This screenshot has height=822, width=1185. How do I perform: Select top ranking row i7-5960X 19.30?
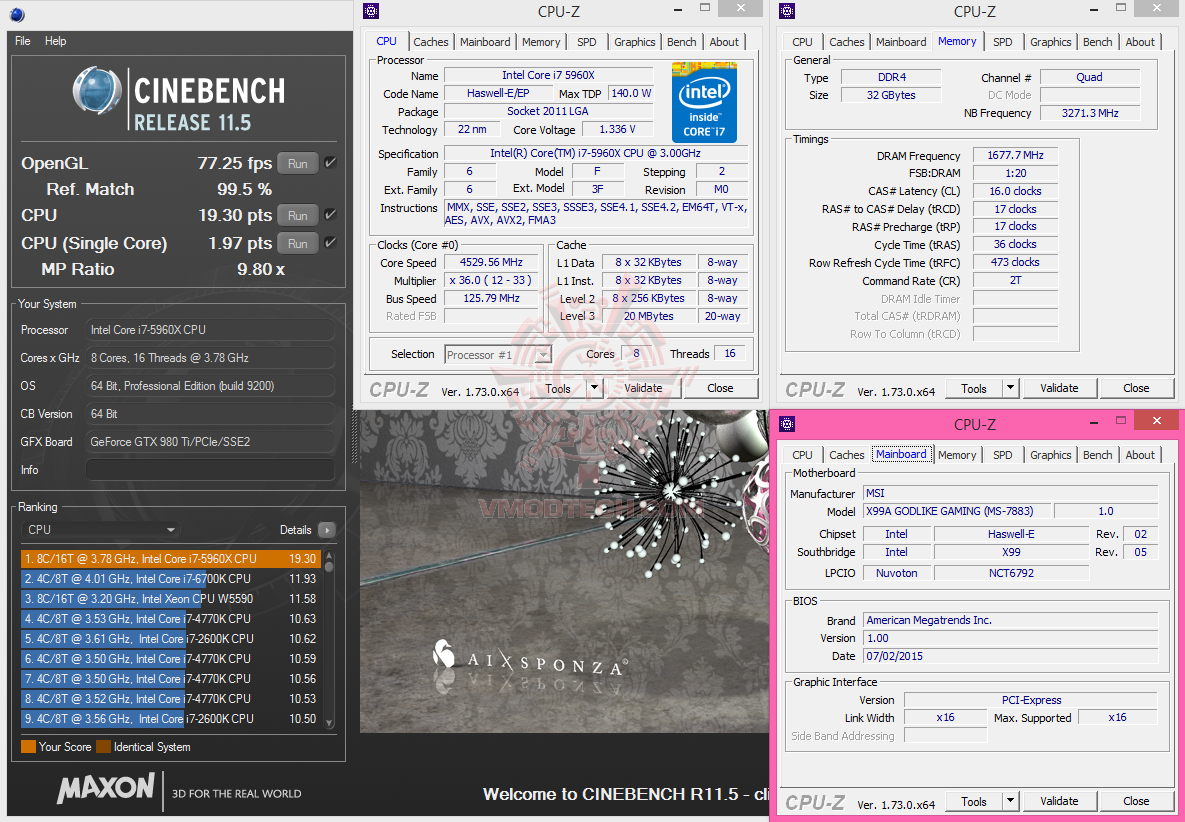click(171, 558)
